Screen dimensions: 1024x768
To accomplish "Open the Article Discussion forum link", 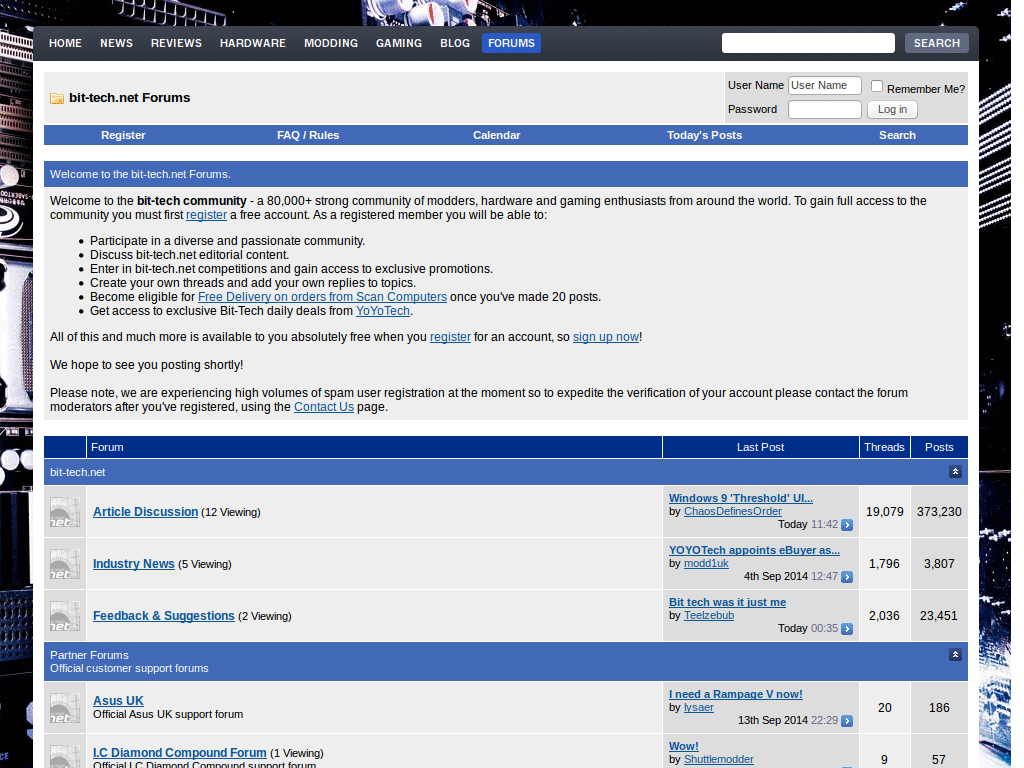I will (x=146, y=512).
